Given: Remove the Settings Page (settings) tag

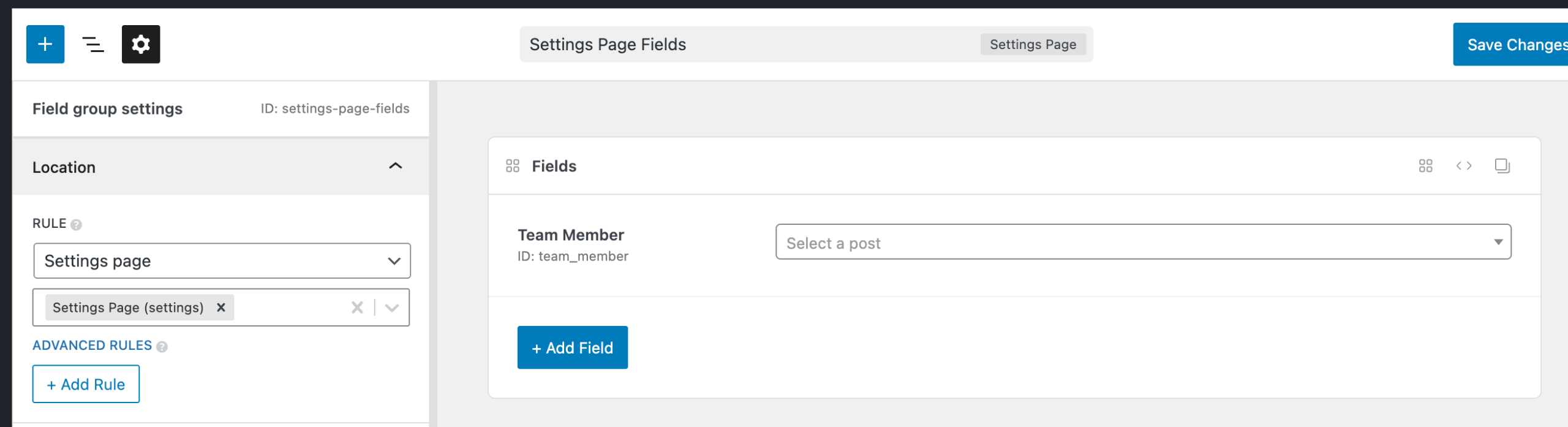Looking at the screenshot, I should tap(221, 308).
